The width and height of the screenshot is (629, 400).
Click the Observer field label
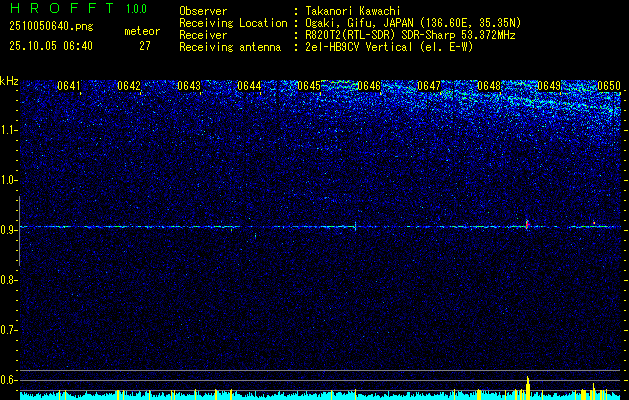pos(203,11)
